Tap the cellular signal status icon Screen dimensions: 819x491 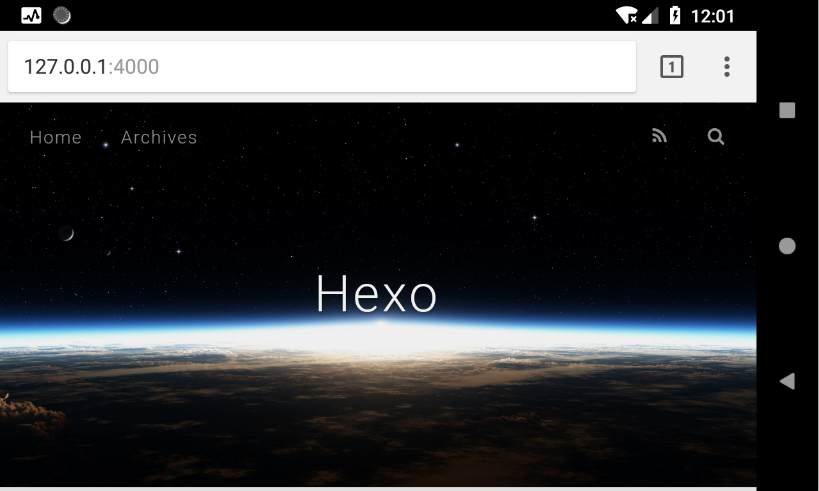[650, 16]
